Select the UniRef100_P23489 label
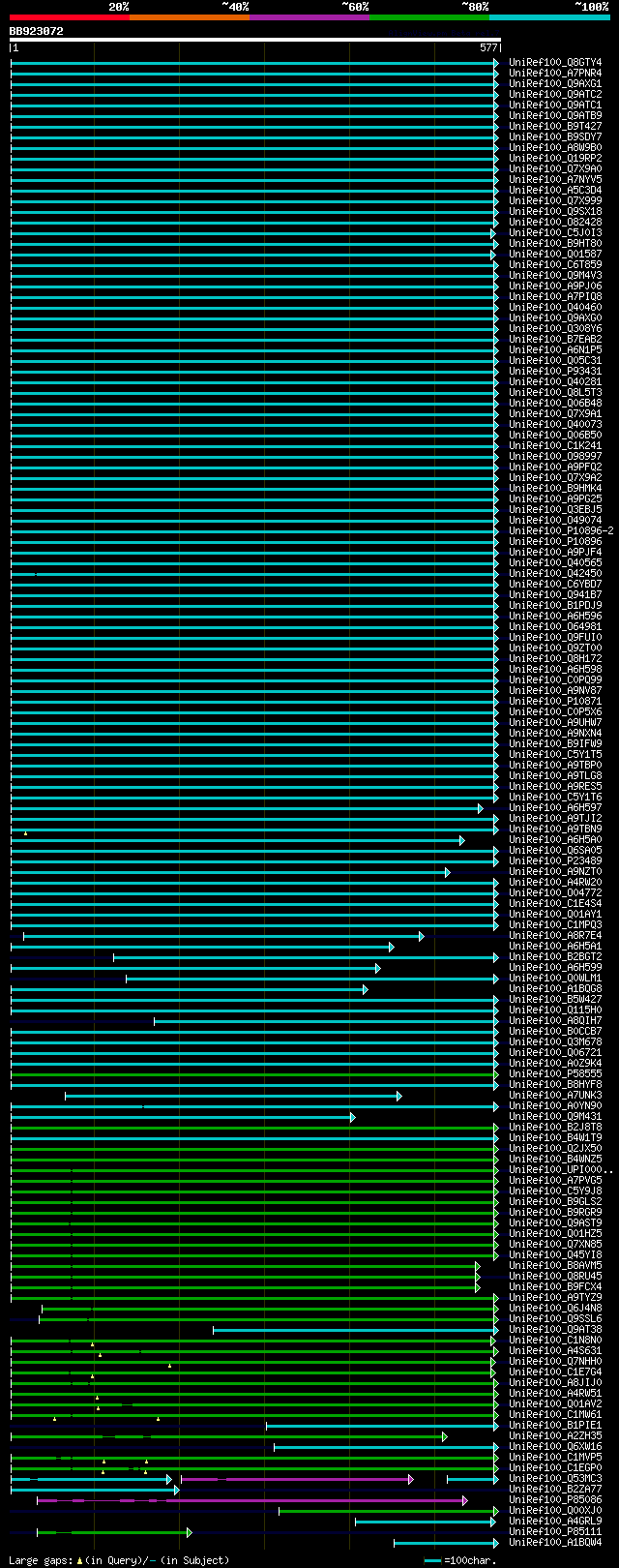Viewport: 619px width, 1568px height. coord(555,861)
